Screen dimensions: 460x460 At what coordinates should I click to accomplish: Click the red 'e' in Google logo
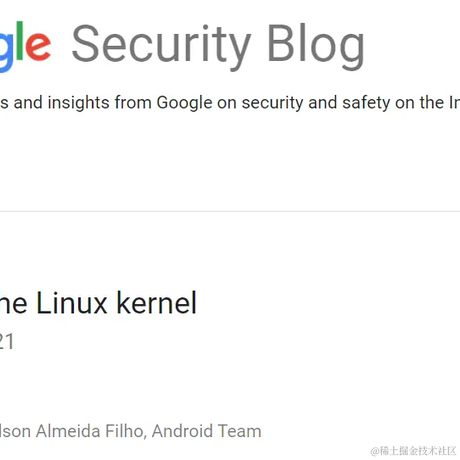pos(38,46)
